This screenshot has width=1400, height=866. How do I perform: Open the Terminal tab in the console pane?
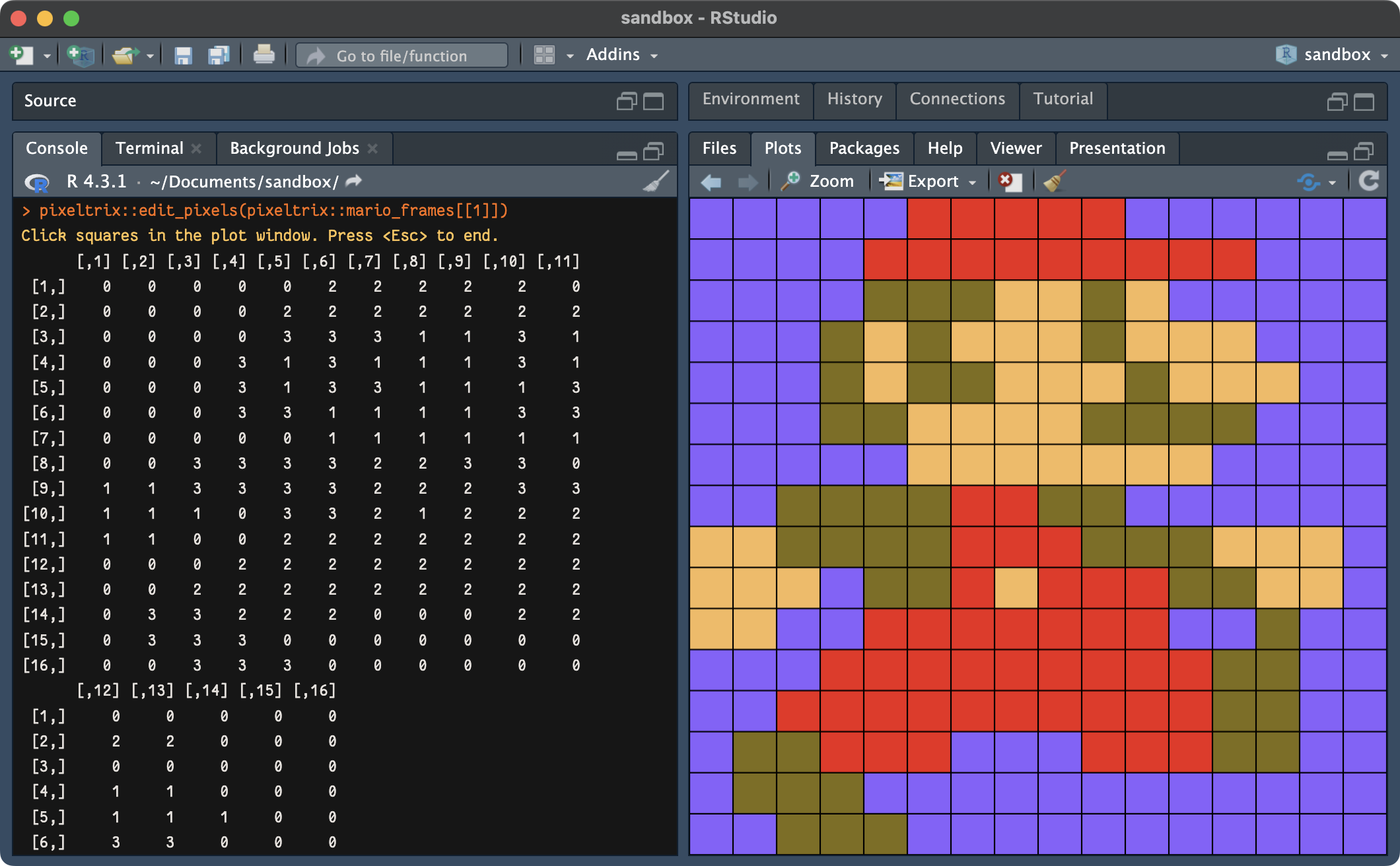pos(149,148)
